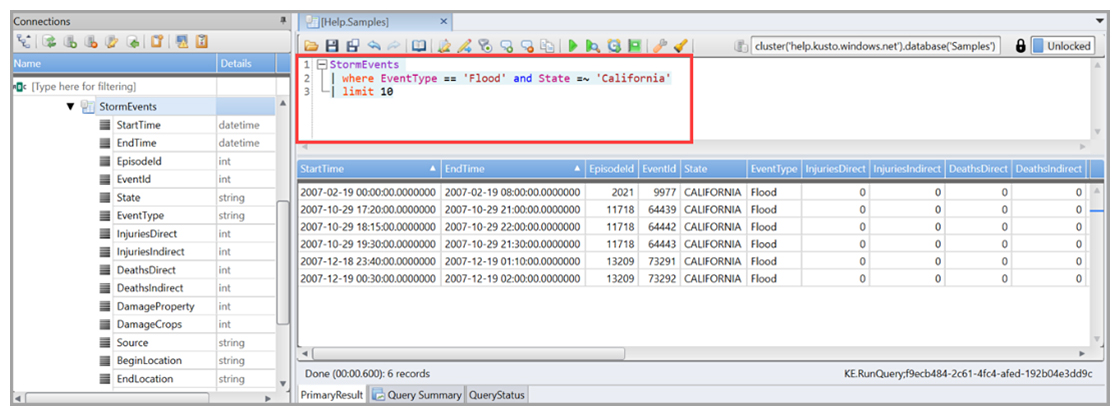Click the speech bubble with green plus icon
The width and height of the screenshot is (1120, 416).
pos(506,46)
